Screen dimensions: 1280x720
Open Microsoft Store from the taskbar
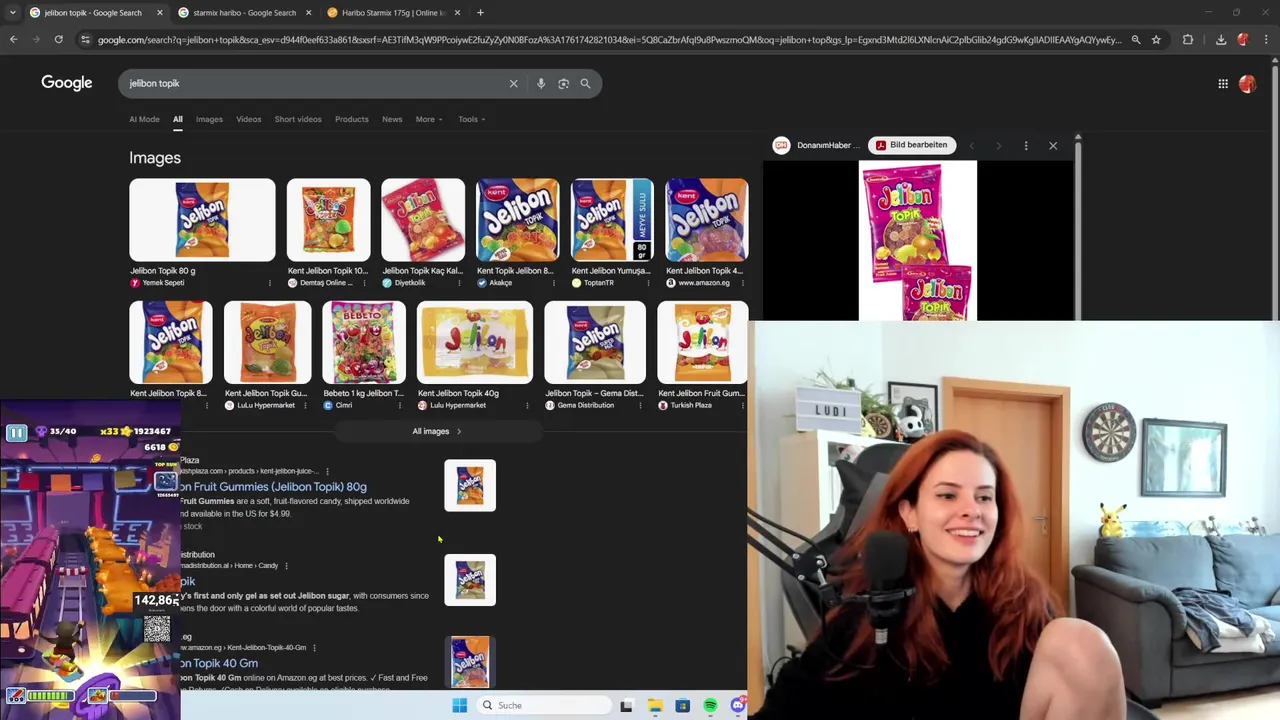point(682,706)
